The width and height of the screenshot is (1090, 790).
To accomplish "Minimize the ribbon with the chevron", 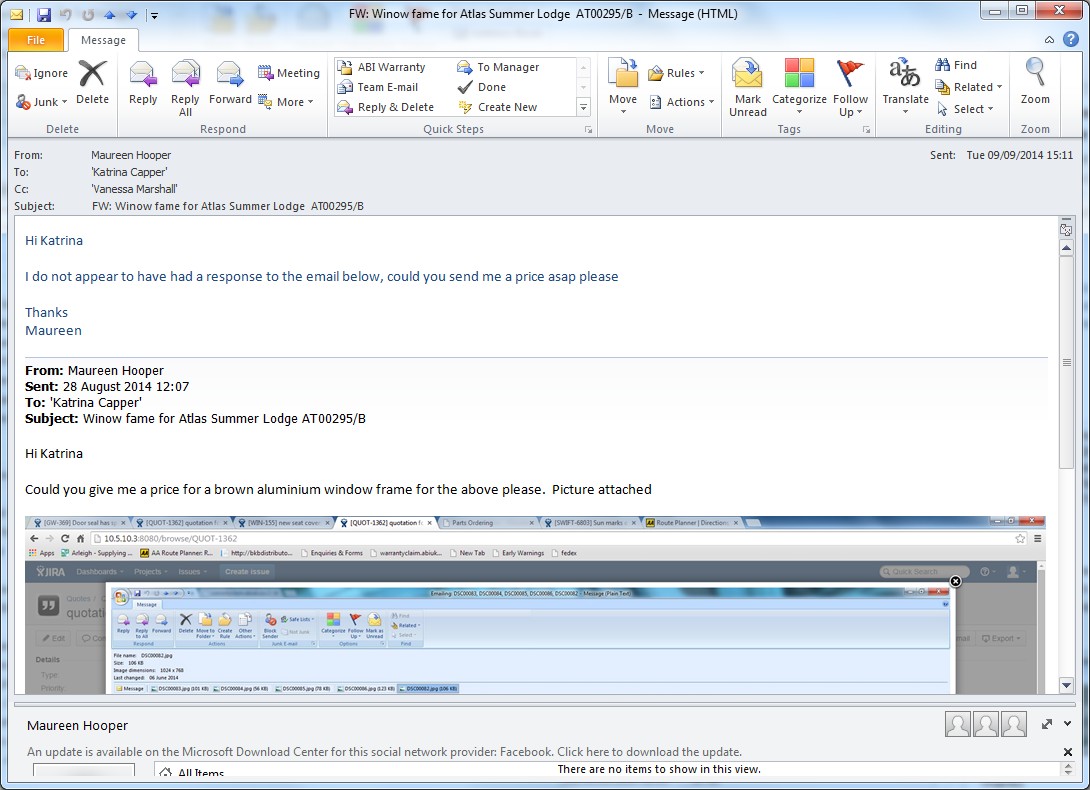I will 1049,40.
